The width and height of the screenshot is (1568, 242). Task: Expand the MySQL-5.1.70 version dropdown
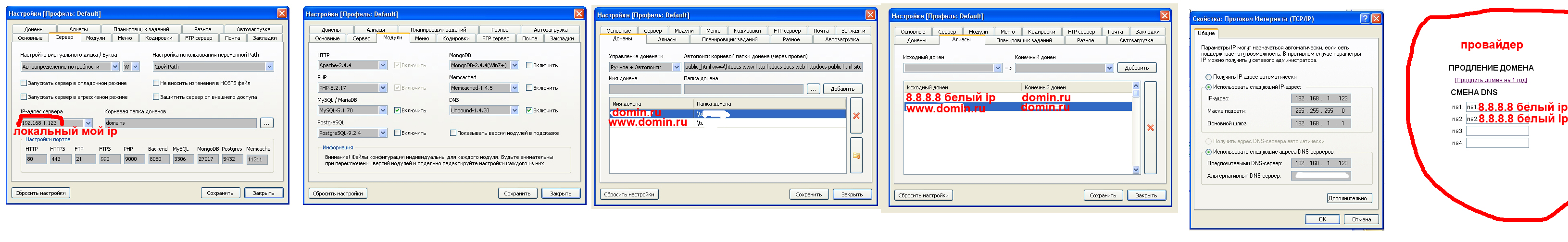click(x=383, y=110)
